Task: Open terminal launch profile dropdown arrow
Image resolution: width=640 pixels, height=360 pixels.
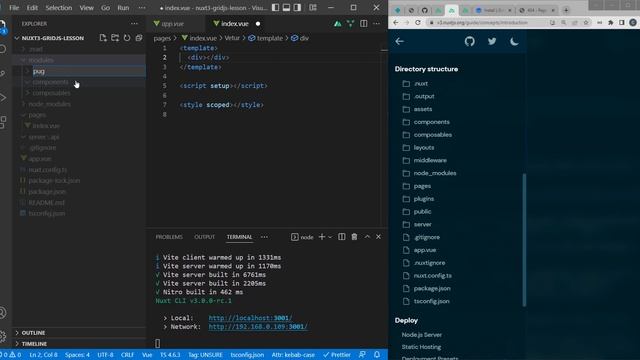Action: click(330, 237)
